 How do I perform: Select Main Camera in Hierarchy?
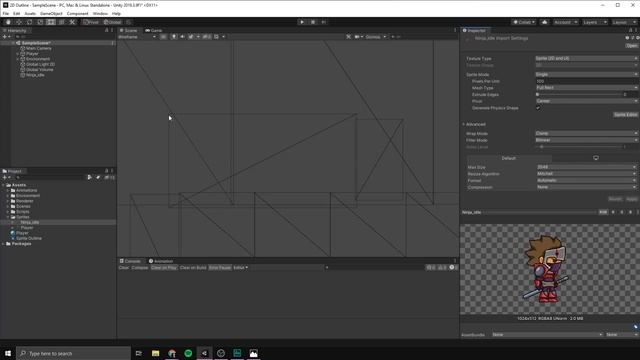pyautogui.click(x=38, y=49)
